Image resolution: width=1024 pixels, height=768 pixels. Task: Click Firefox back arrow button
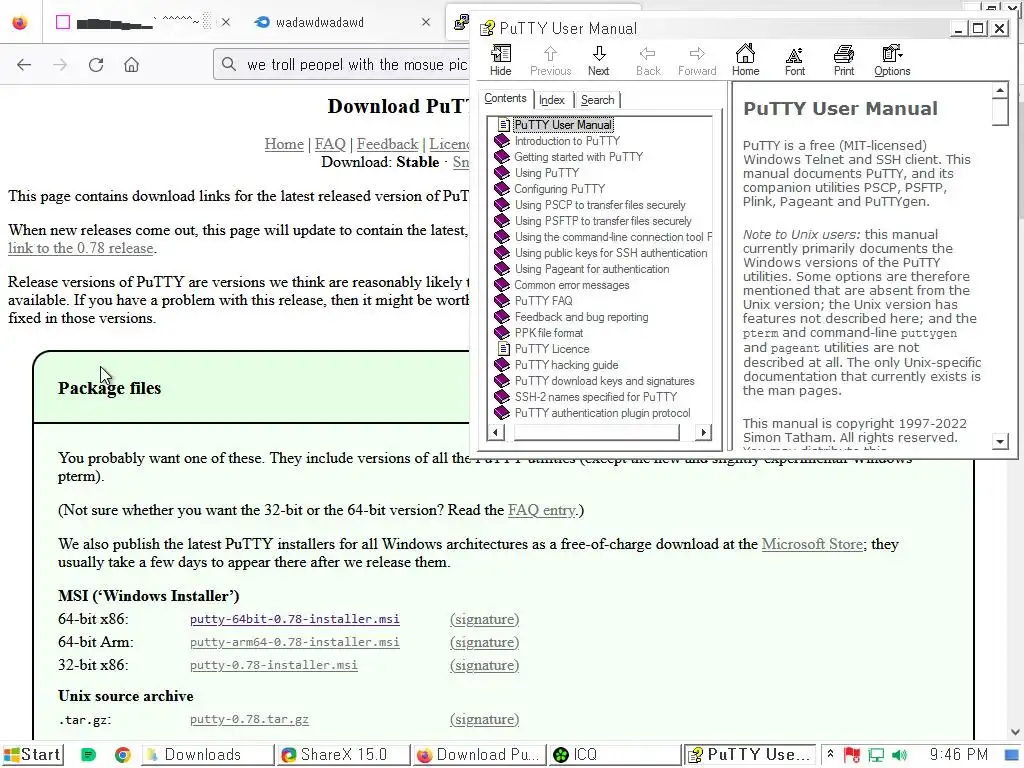coord(24,65)
